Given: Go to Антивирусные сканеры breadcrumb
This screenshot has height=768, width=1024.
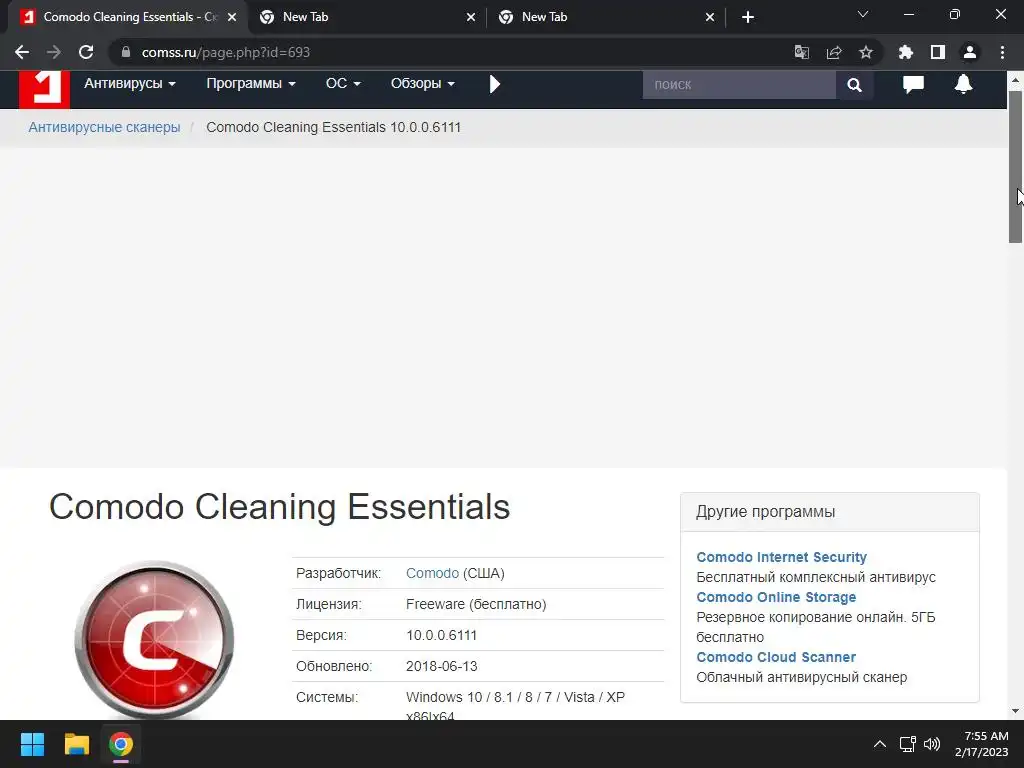Looking at the screenshot, I should (104, 127).
